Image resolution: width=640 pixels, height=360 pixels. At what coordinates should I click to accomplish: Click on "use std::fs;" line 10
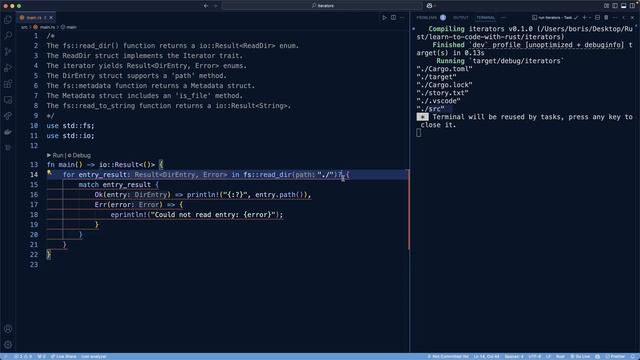click(70, 126)
